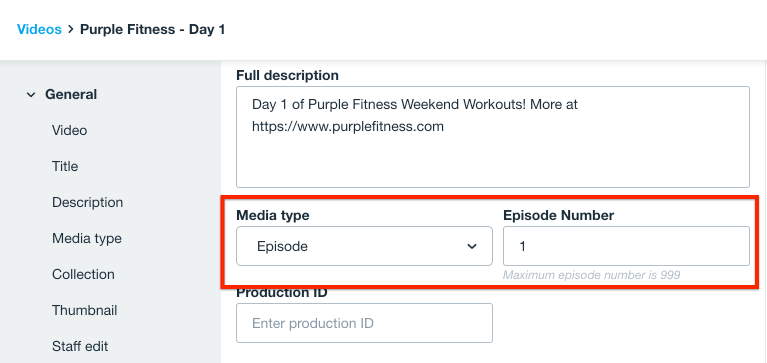Focus the Episode Number input field
The width and height of the screenshot is (767, 363).
coord(626,246)
